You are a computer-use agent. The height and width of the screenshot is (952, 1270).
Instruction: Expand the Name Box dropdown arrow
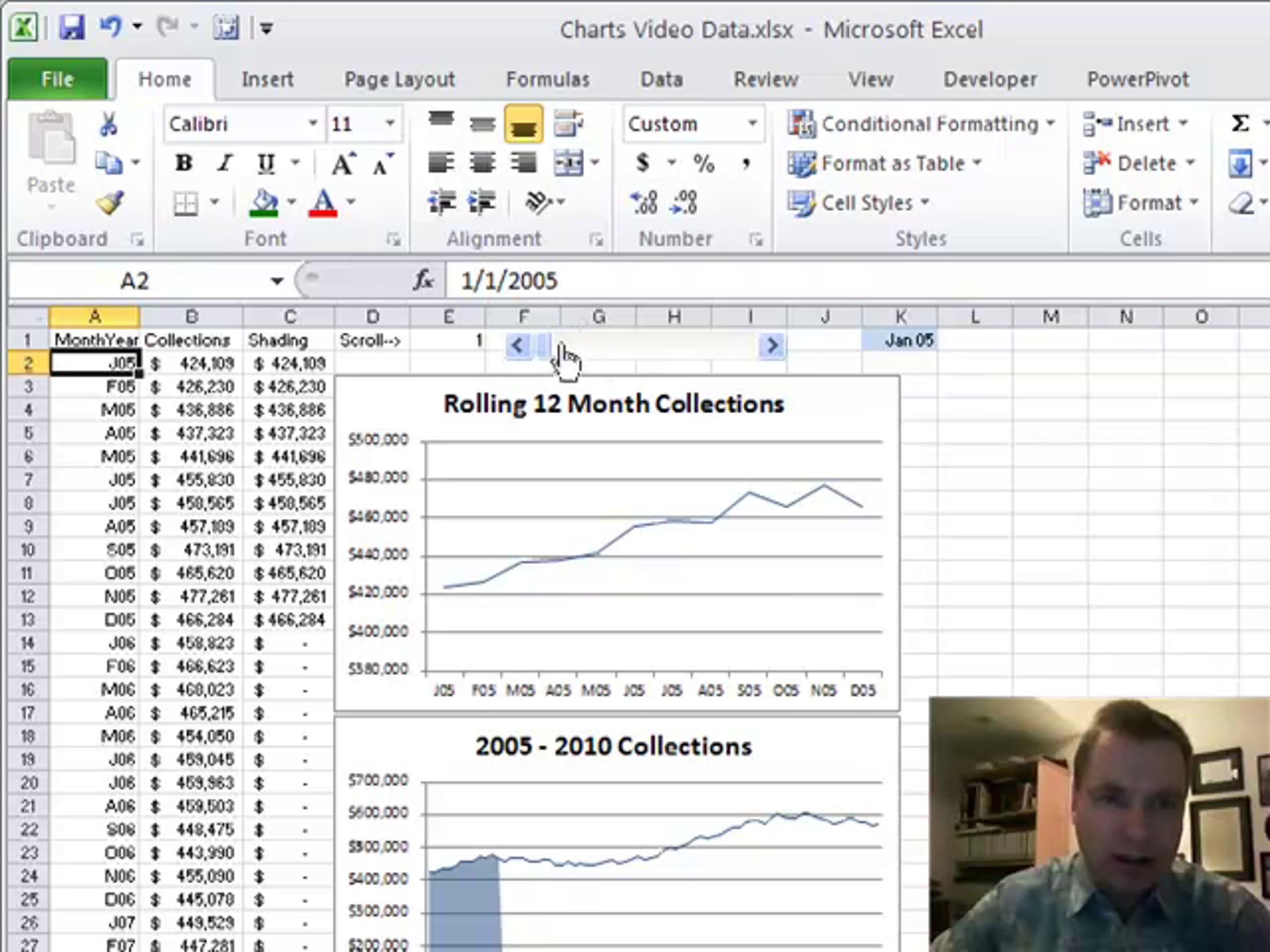click(277, 281)
